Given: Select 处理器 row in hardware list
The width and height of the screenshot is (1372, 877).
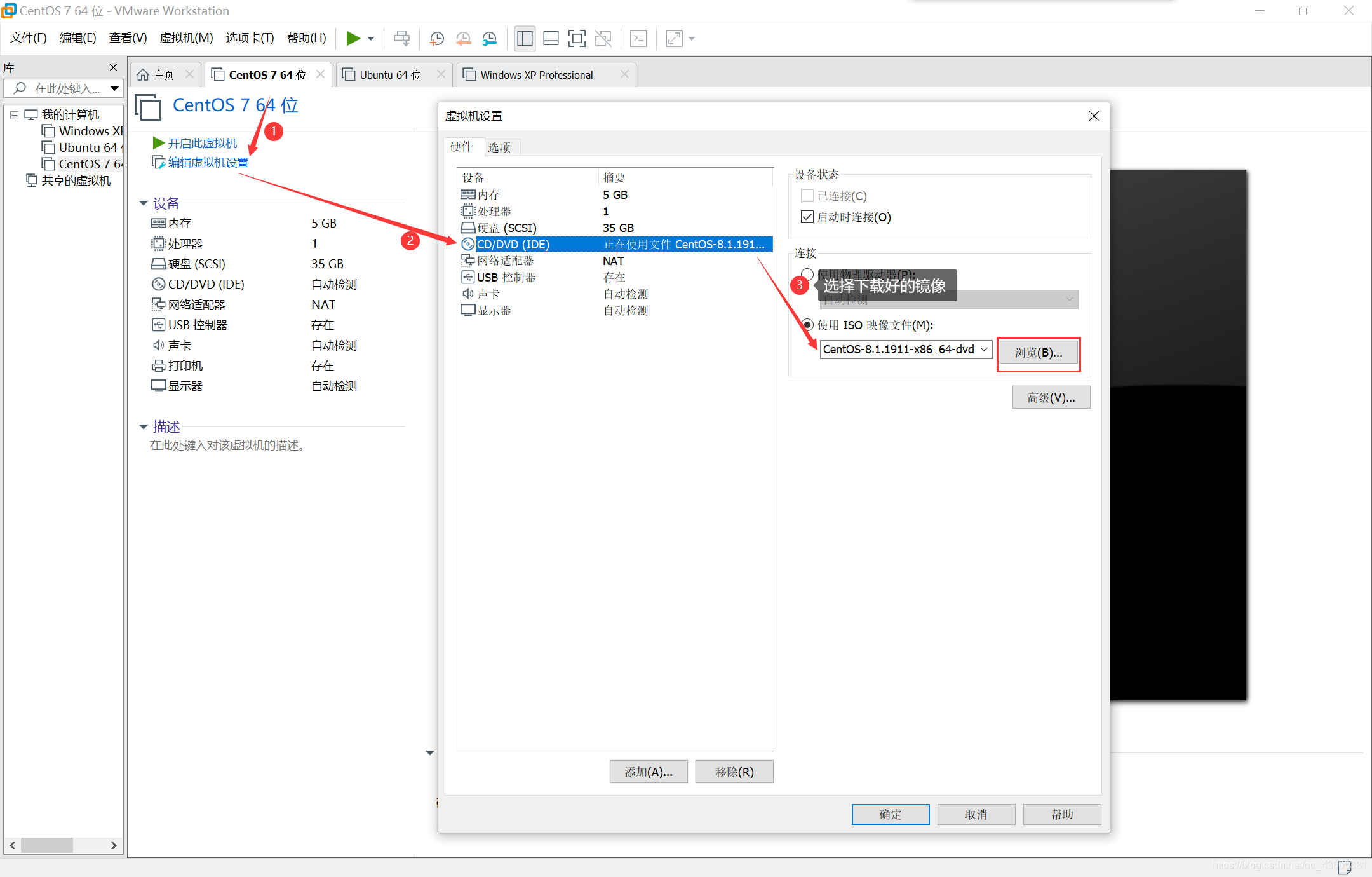Looking at the screenshot, I should [x=615, y=211].
